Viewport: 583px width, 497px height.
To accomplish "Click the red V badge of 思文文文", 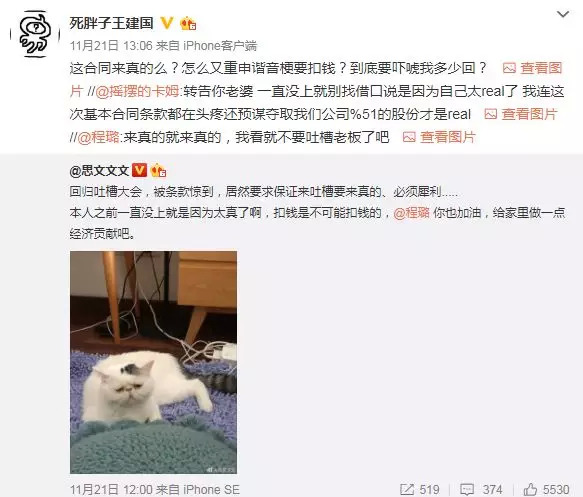I will pyautogui.click(x=139, y=170).
